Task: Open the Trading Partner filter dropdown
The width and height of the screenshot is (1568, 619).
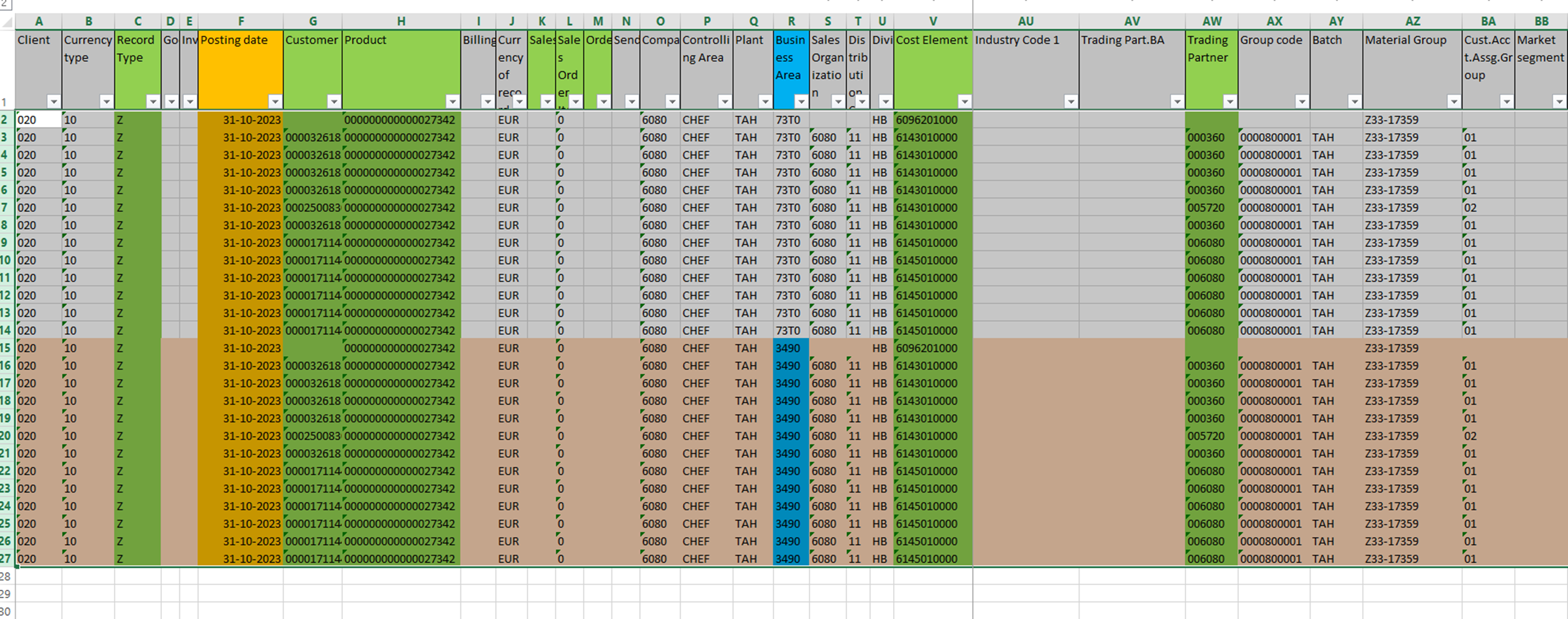Action: tap(1230, 101)
